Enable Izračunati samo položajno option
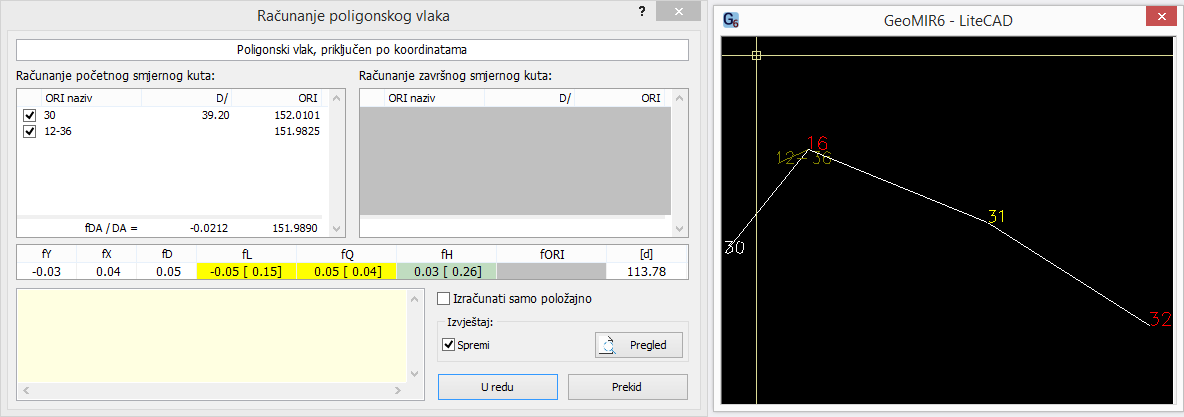1184x417 pixels. tap(444, 298)
